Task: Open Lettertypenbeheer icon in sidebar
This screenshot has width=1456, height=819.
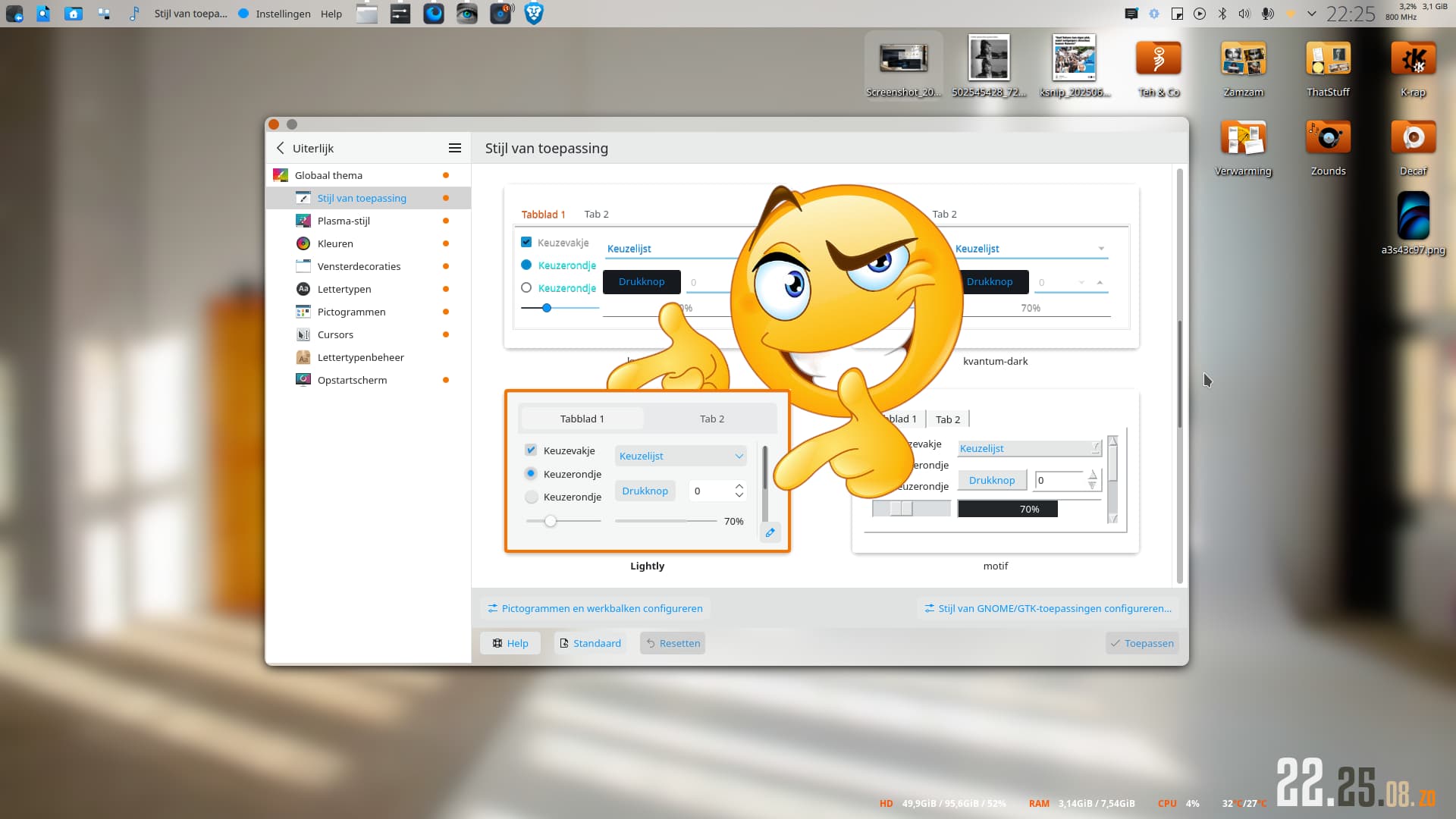Action: 303,357
